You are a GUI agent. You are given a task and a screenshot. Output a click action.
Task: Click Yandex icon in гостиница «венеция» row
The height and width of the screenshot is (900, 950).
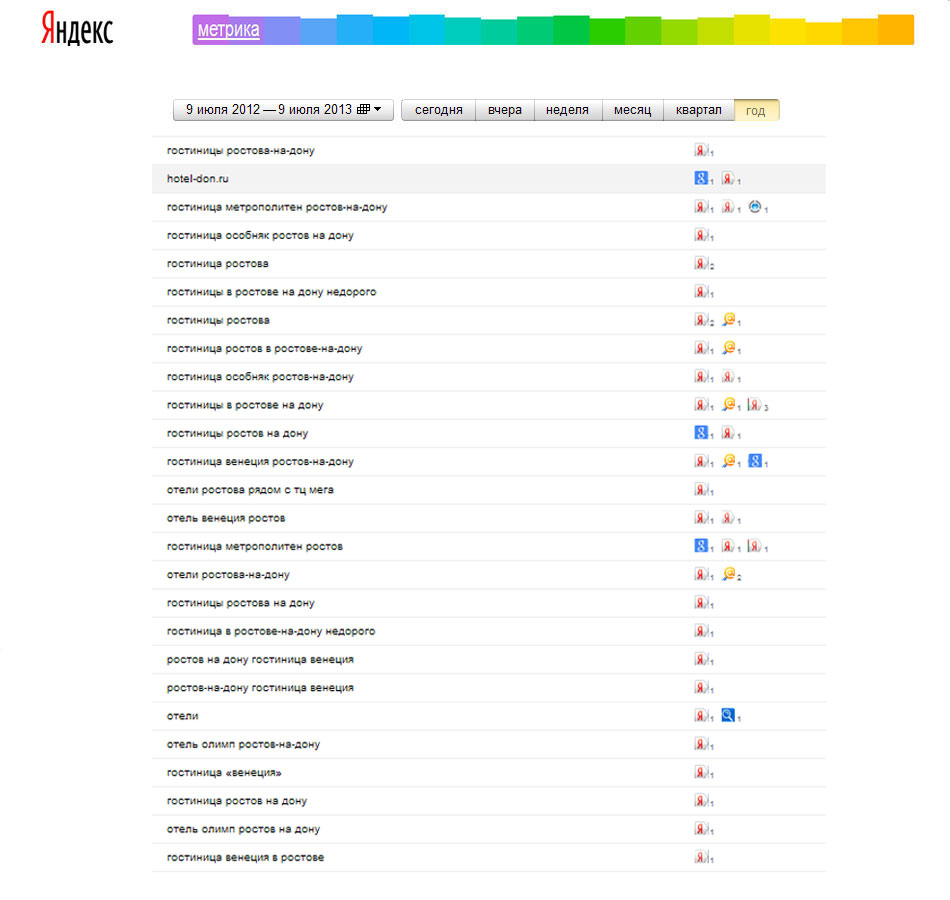point(701,773)
